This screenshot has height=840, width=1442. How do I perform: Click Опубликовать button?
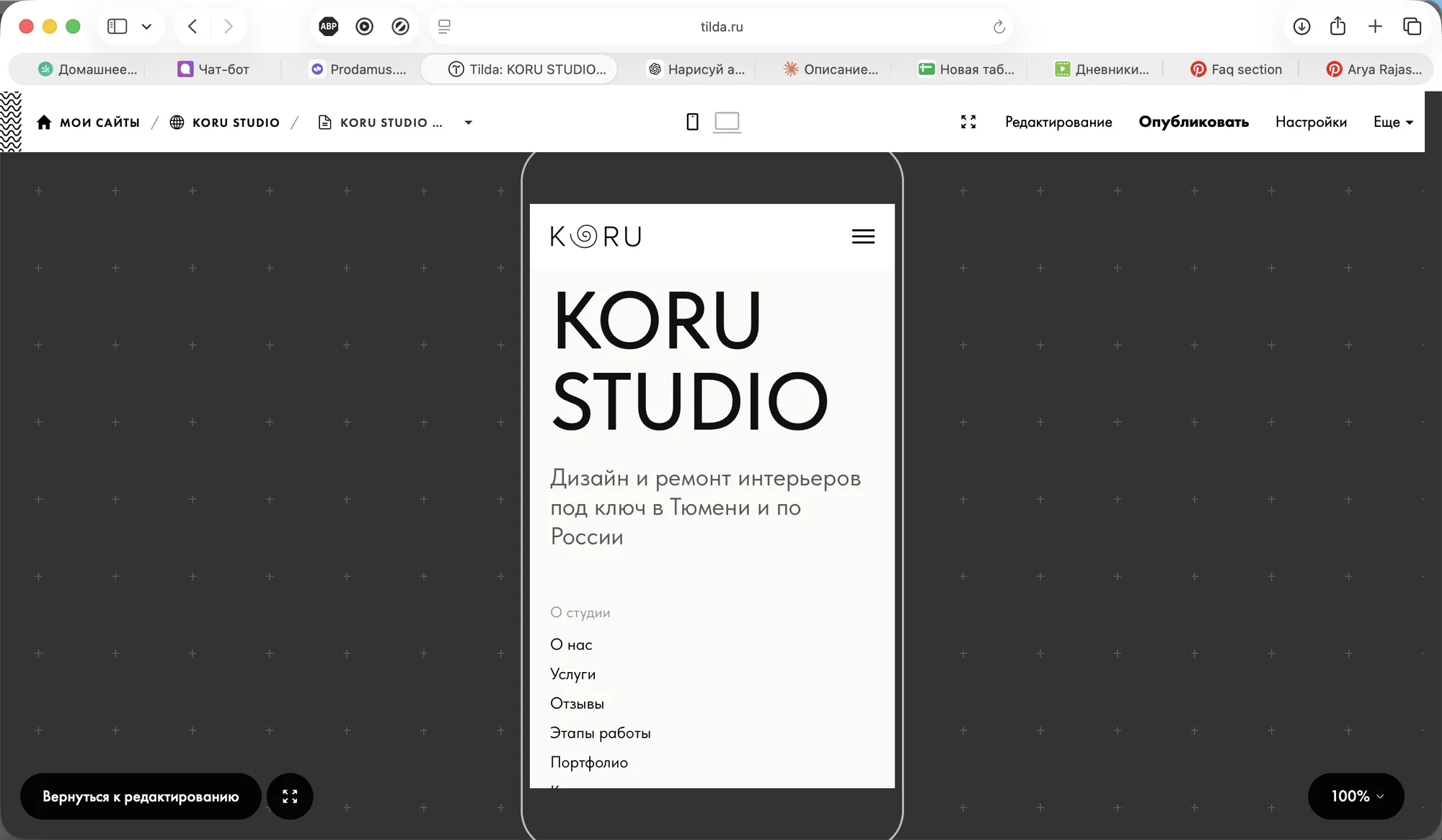pyautogui.click(x=1193, y=122)
